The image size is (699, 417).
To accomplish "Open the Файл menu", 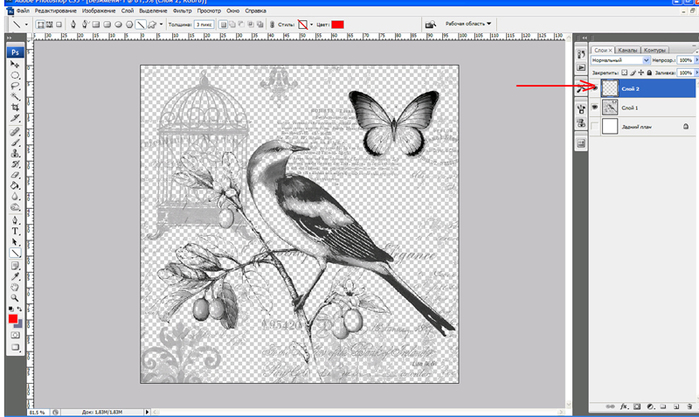I will [x=23, y=11].
